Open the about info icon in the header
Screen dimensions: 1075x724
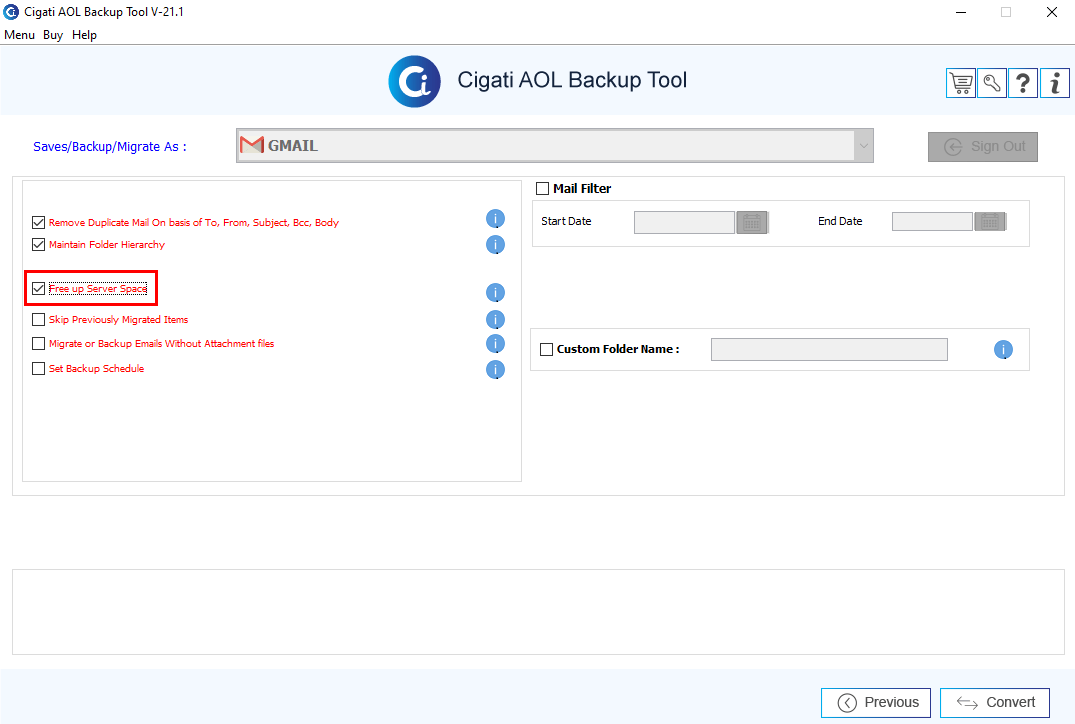[1054, 84]
